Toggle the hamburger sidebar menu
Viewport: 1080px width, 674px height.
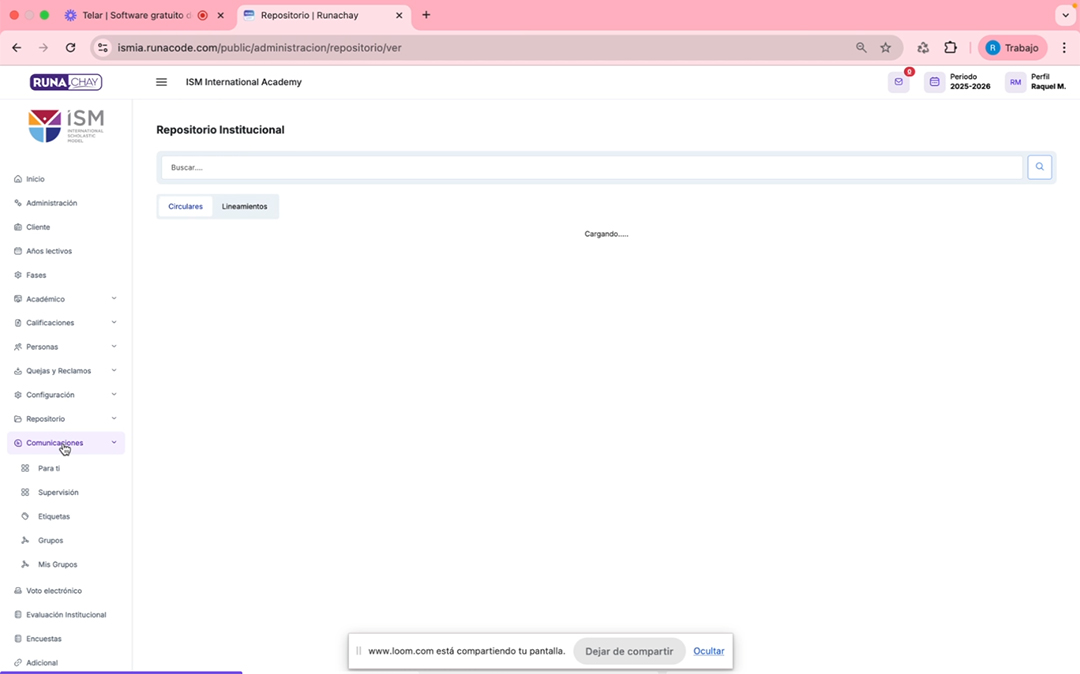click(161, 82)
